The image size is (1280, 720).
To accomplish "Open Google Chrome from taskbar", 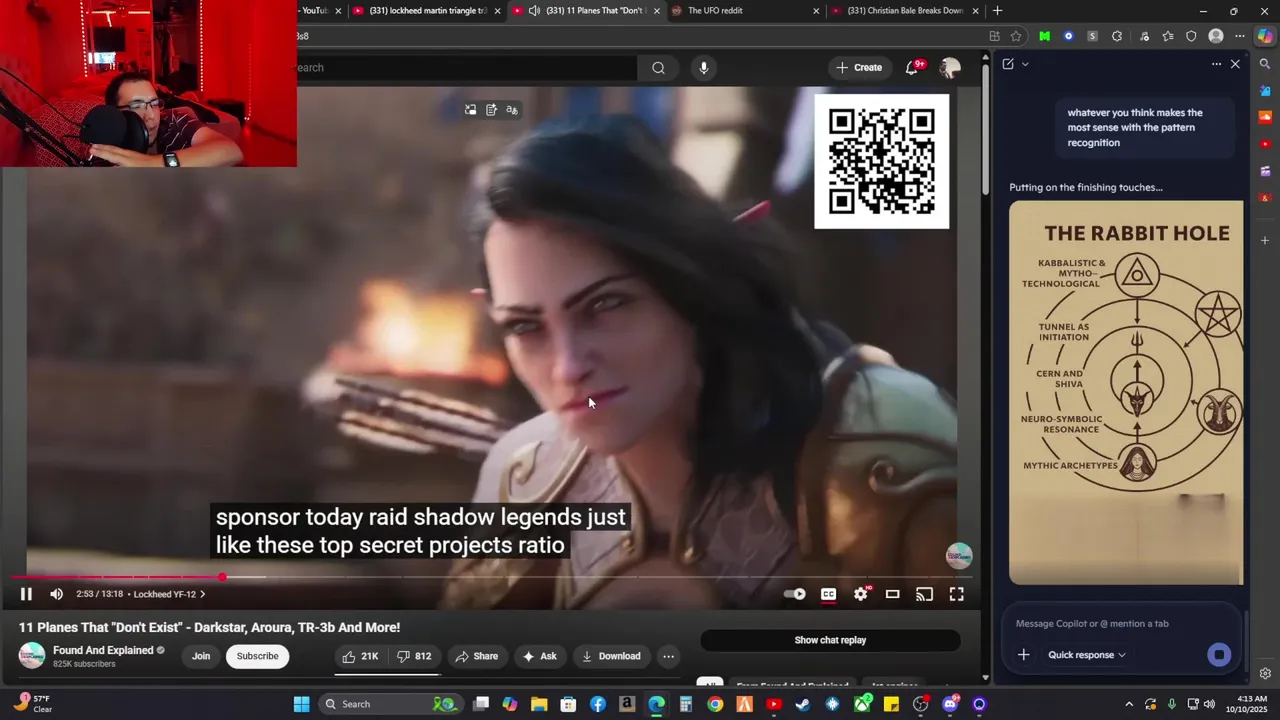I will [x=715, y=704].
